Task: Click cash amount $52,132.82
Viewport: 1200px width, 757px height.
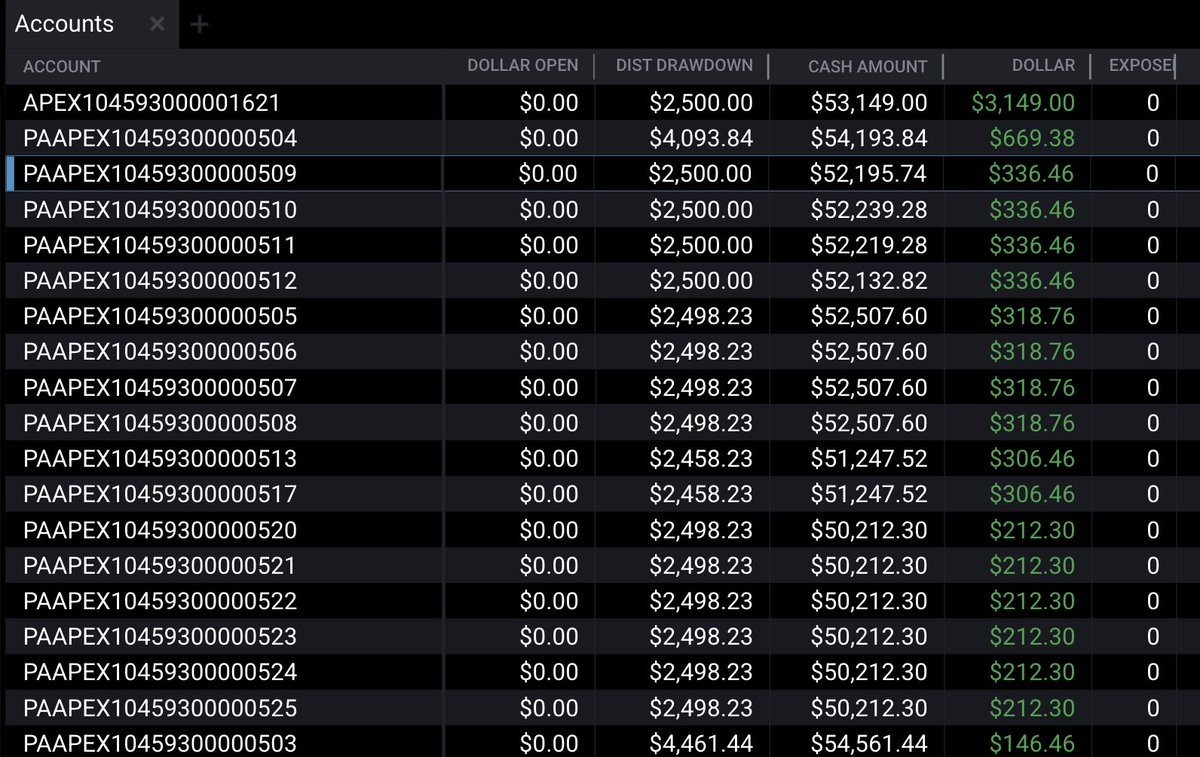Action: click(869, 281)
